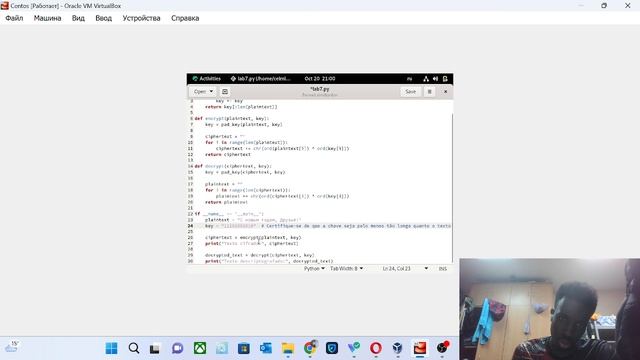
Task: Open the Tab Width dropdown
Action: [346, 269]
